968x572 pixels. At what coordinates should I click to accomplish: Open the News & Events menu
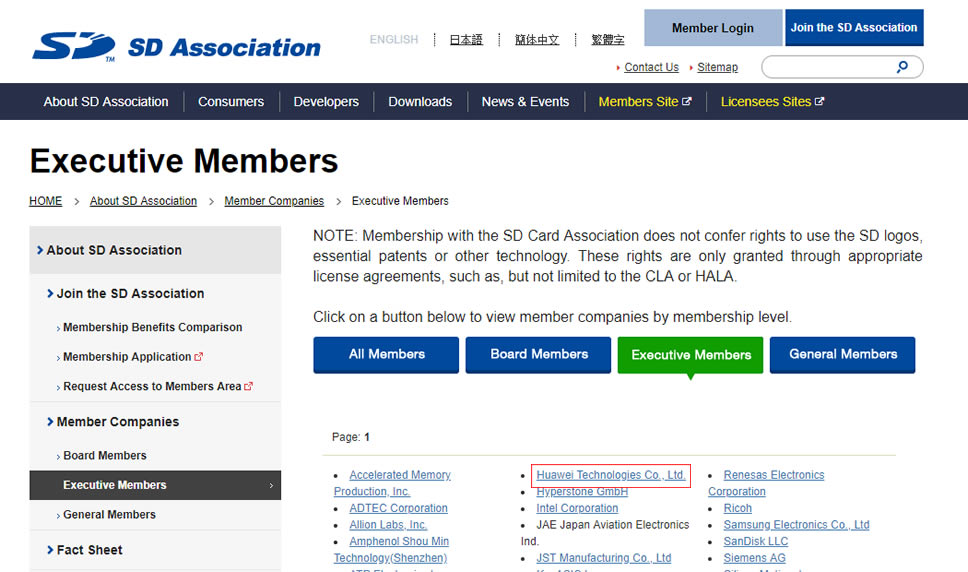point(525,102)
